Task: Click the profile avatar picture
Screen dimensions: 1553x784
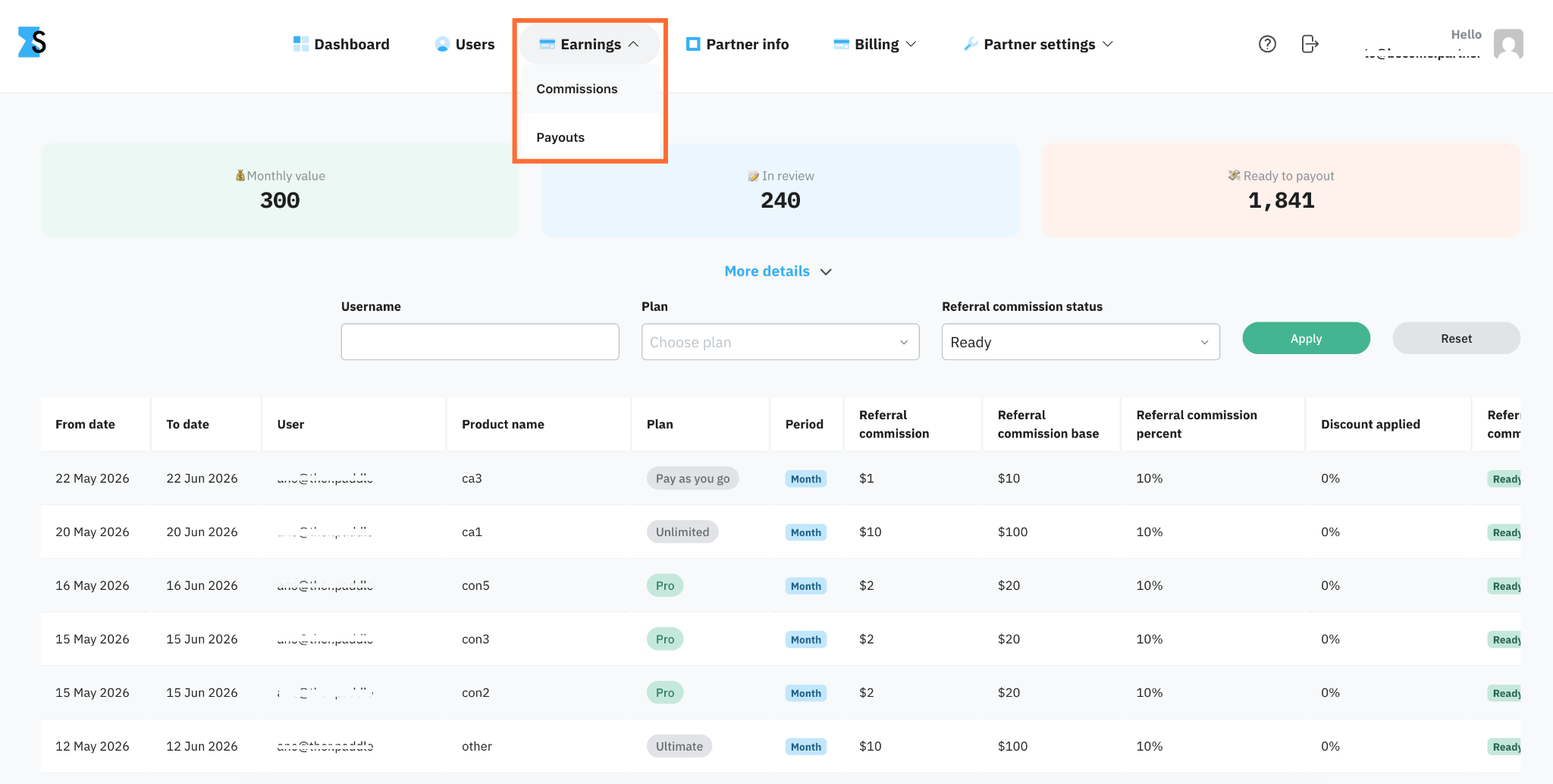Action: (x=1508, y=44)
